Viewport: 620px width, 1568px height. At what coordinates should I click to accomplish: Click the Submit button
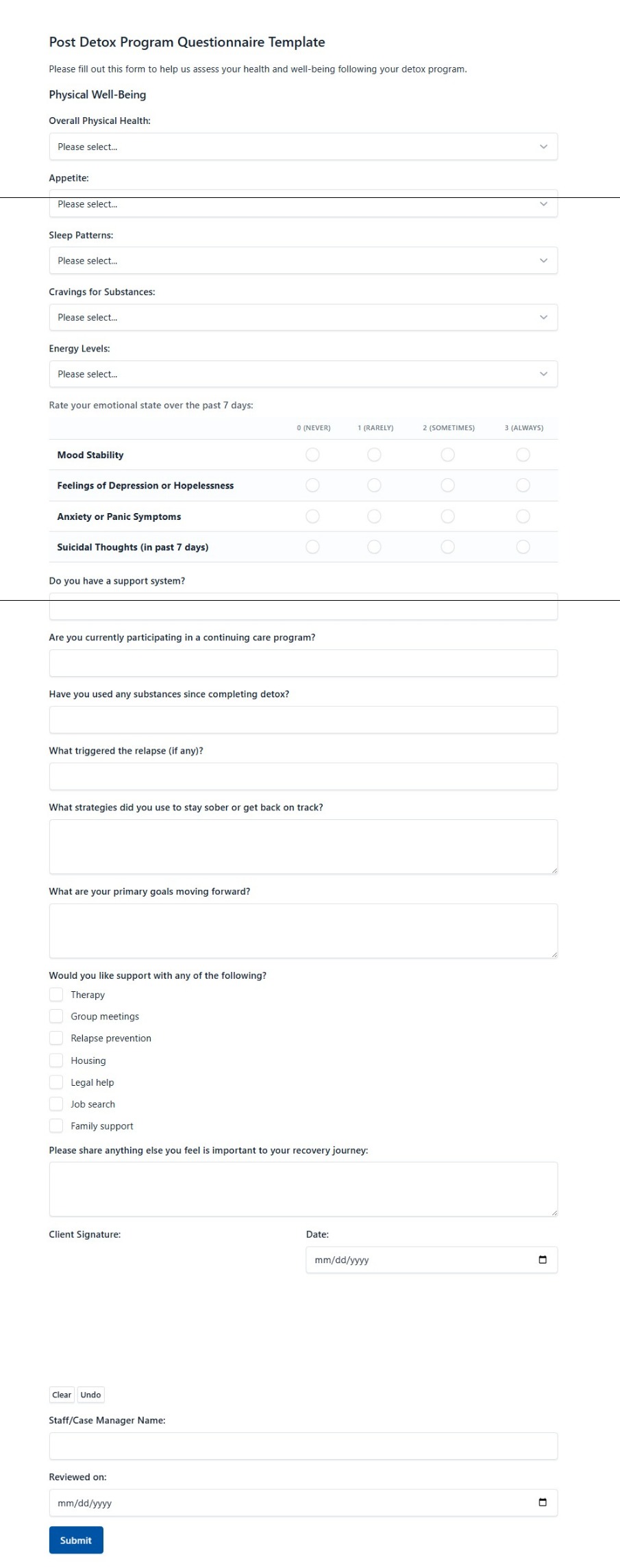point(75,1539)
